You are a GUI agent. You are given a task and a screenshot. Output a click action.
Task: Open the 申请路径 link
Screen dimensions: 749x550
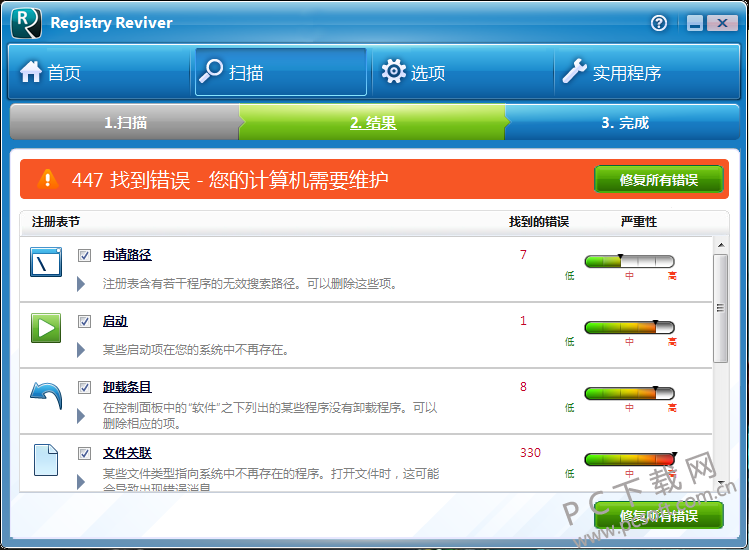127,255
